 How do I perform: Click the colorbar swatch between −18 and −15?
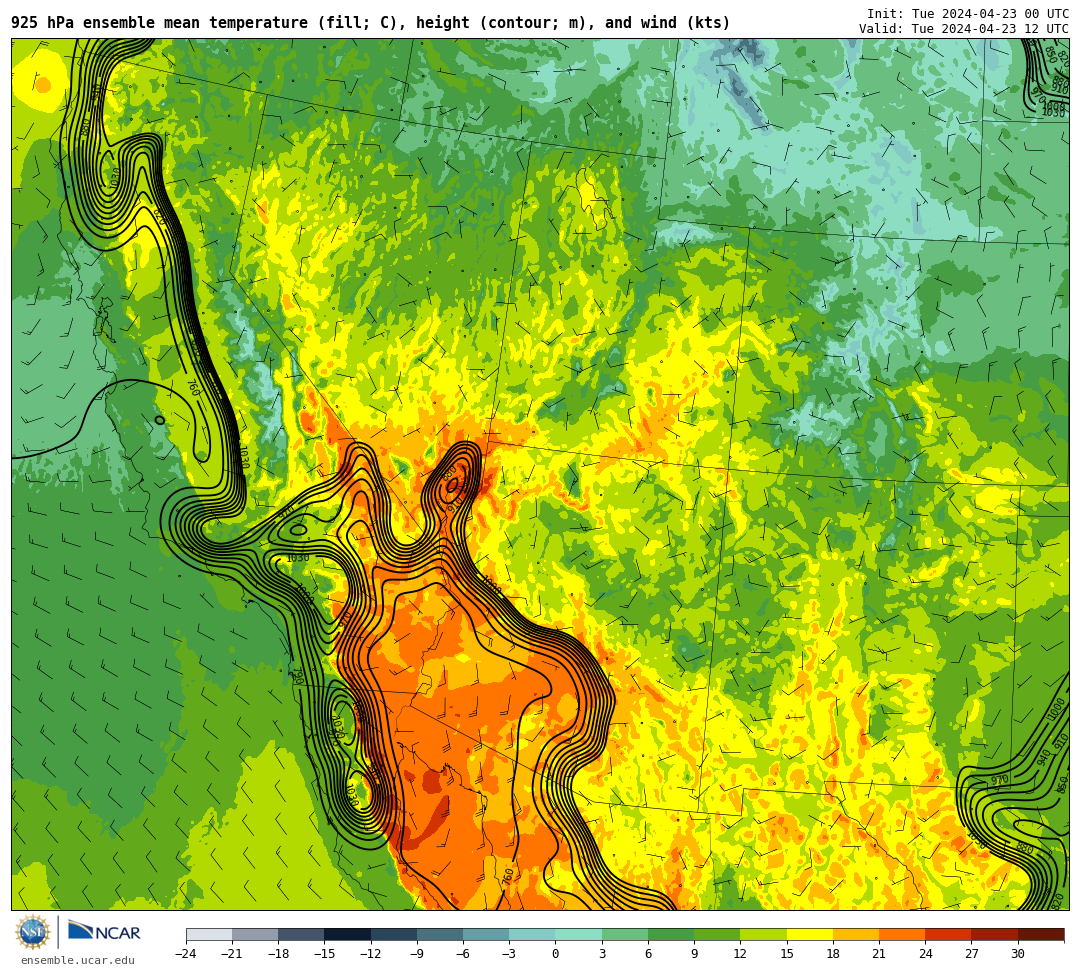[302, 934]
